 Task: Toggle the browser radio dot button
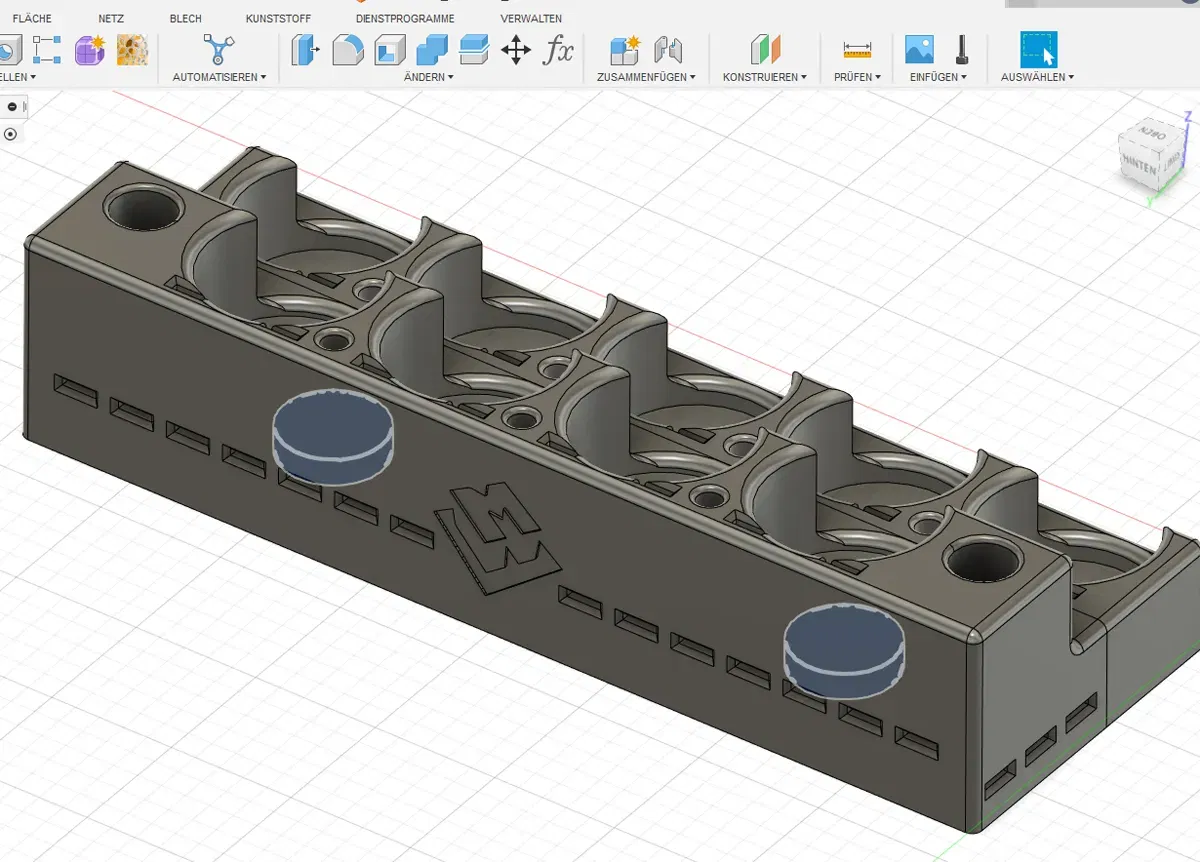coord(10,134)
